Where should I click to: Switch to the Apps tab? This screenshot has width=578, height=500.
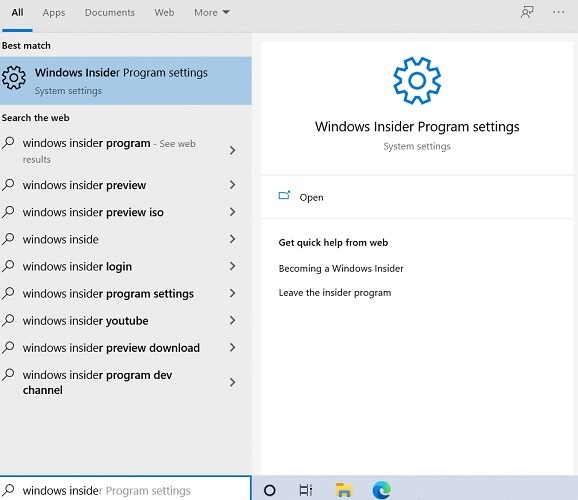pyautogui.click(x=54, y=13)
